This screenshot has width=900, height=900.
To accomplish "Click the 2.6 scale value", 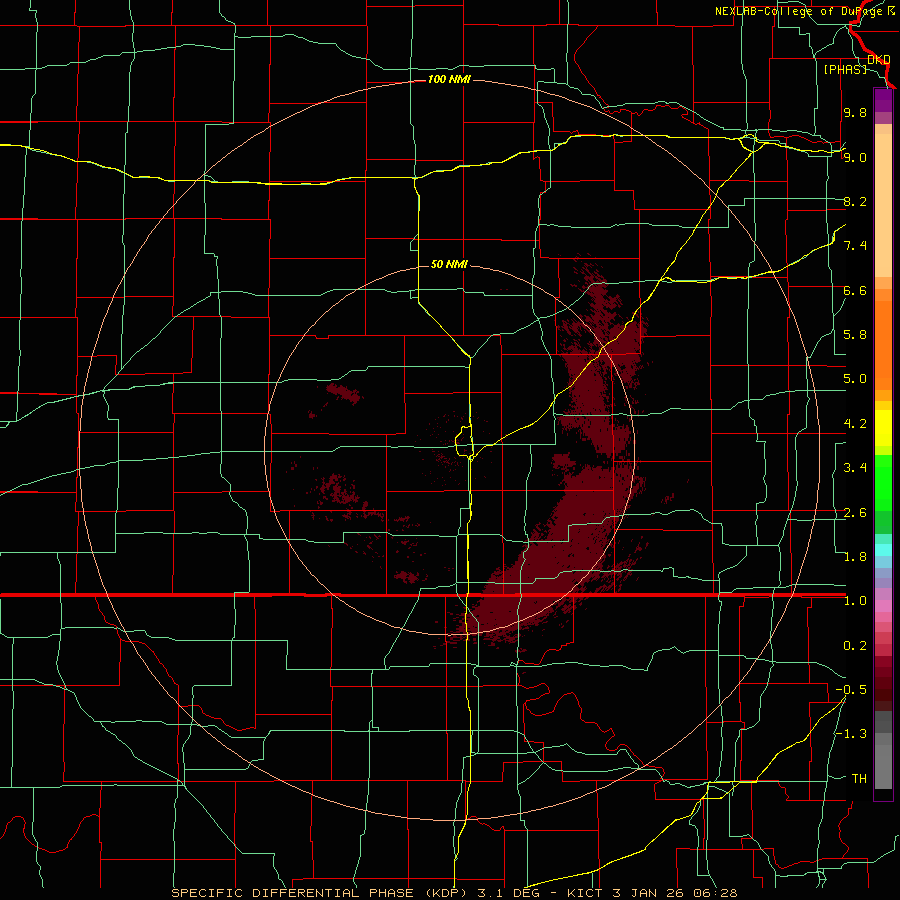I will [x=855, y=513].
